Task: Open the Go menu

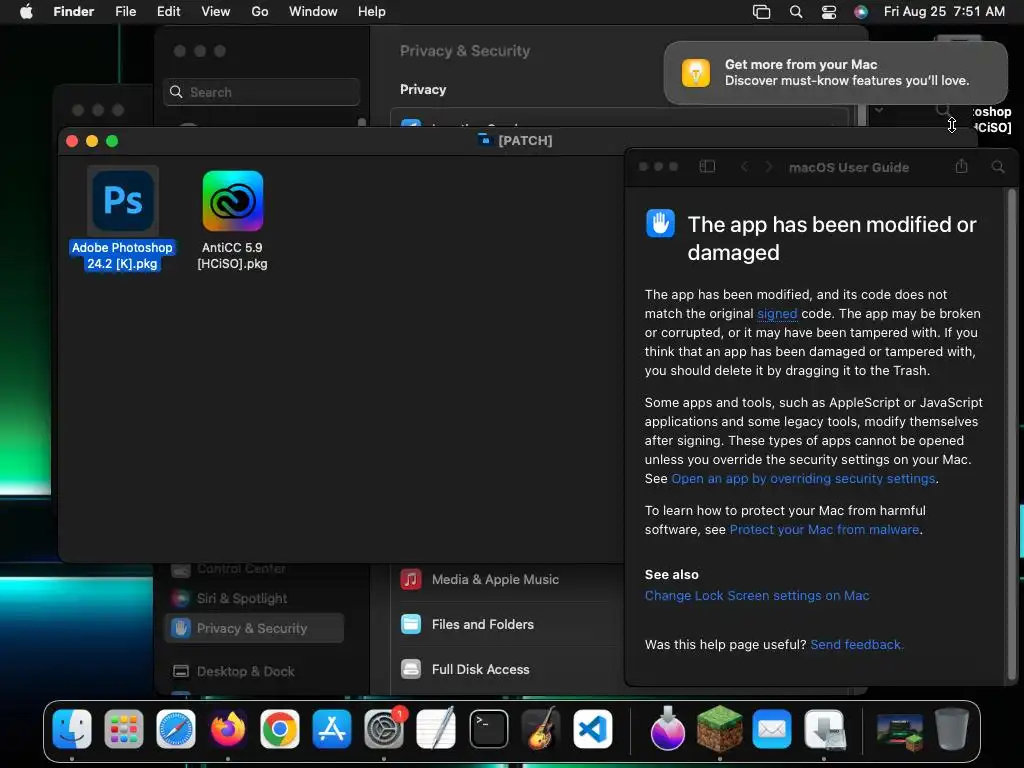Action: point(260,12)
